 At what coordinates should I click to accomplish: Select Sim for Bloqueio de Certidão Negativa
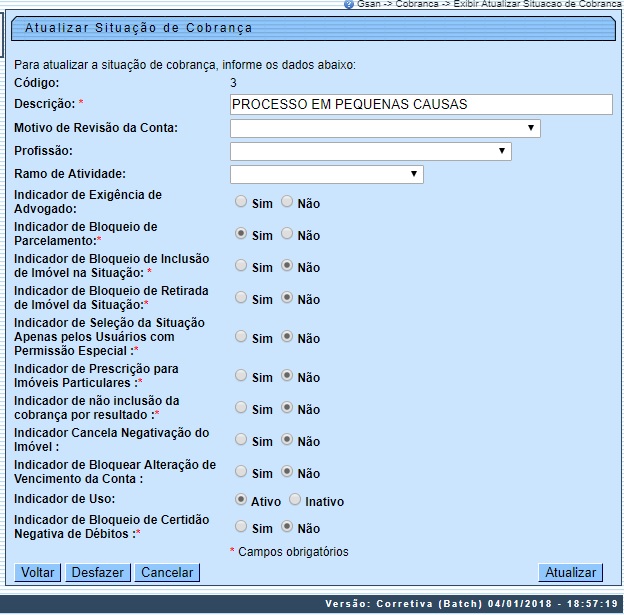241,526
